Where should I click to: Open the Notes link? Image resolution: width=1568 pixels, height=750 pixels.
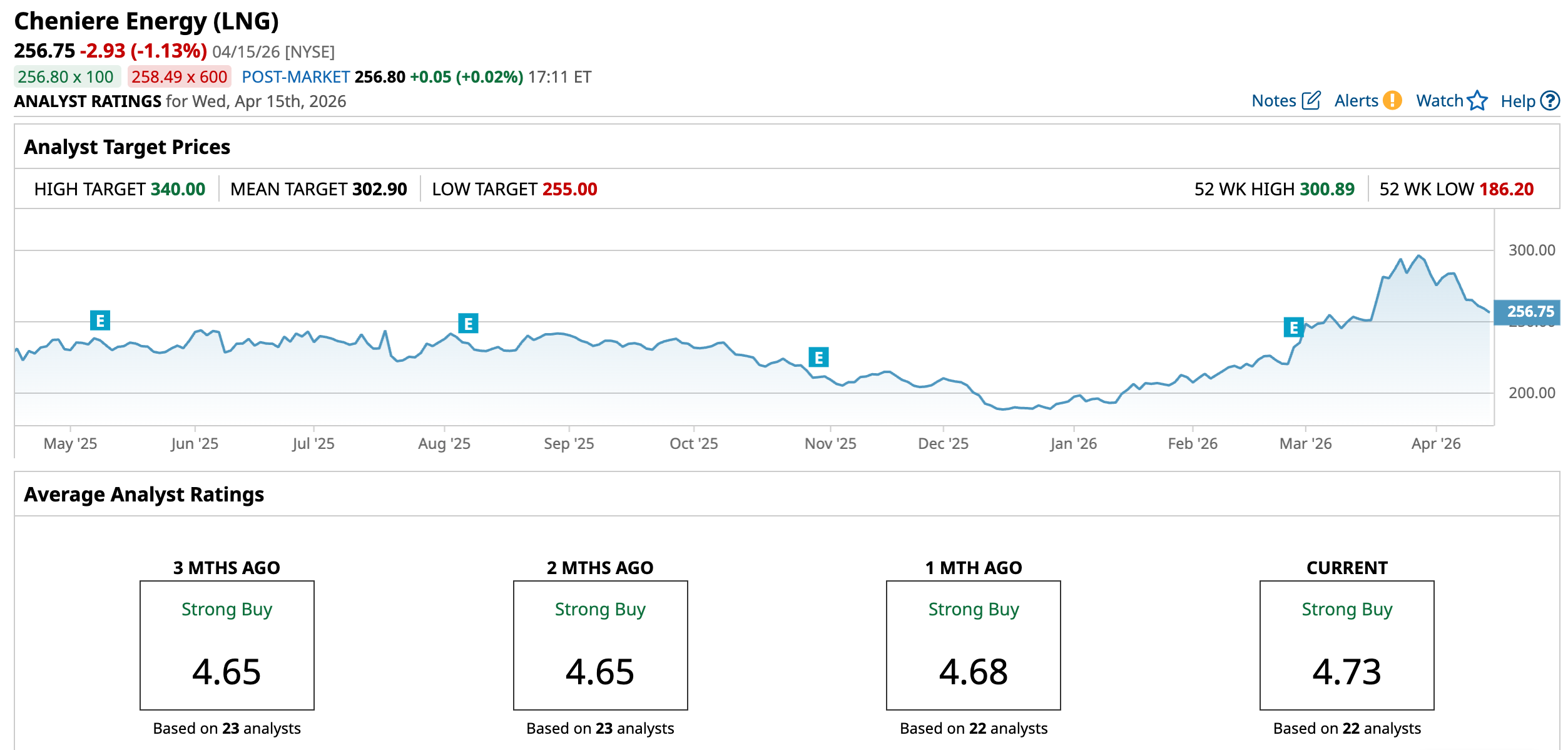[x=1273, y=101]
